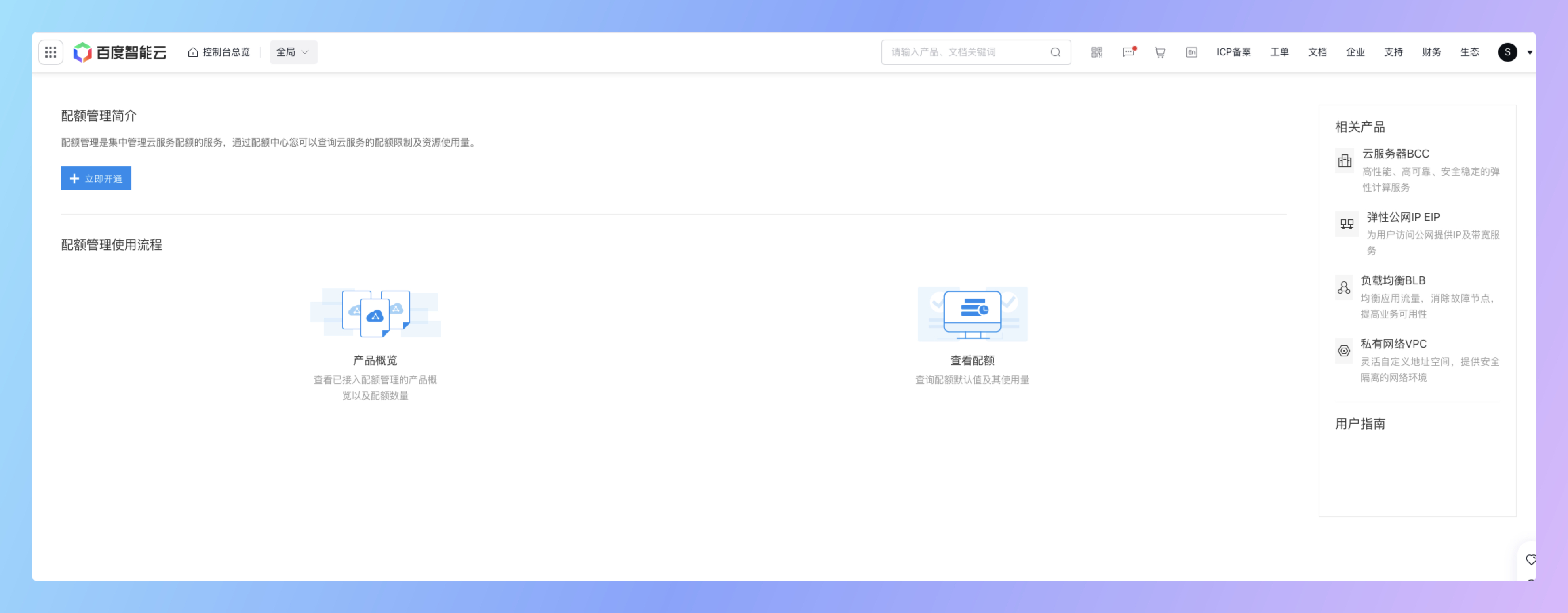Select the 产品概览 heading text
The image size is (1568, 613).
(x=375, y=360)
